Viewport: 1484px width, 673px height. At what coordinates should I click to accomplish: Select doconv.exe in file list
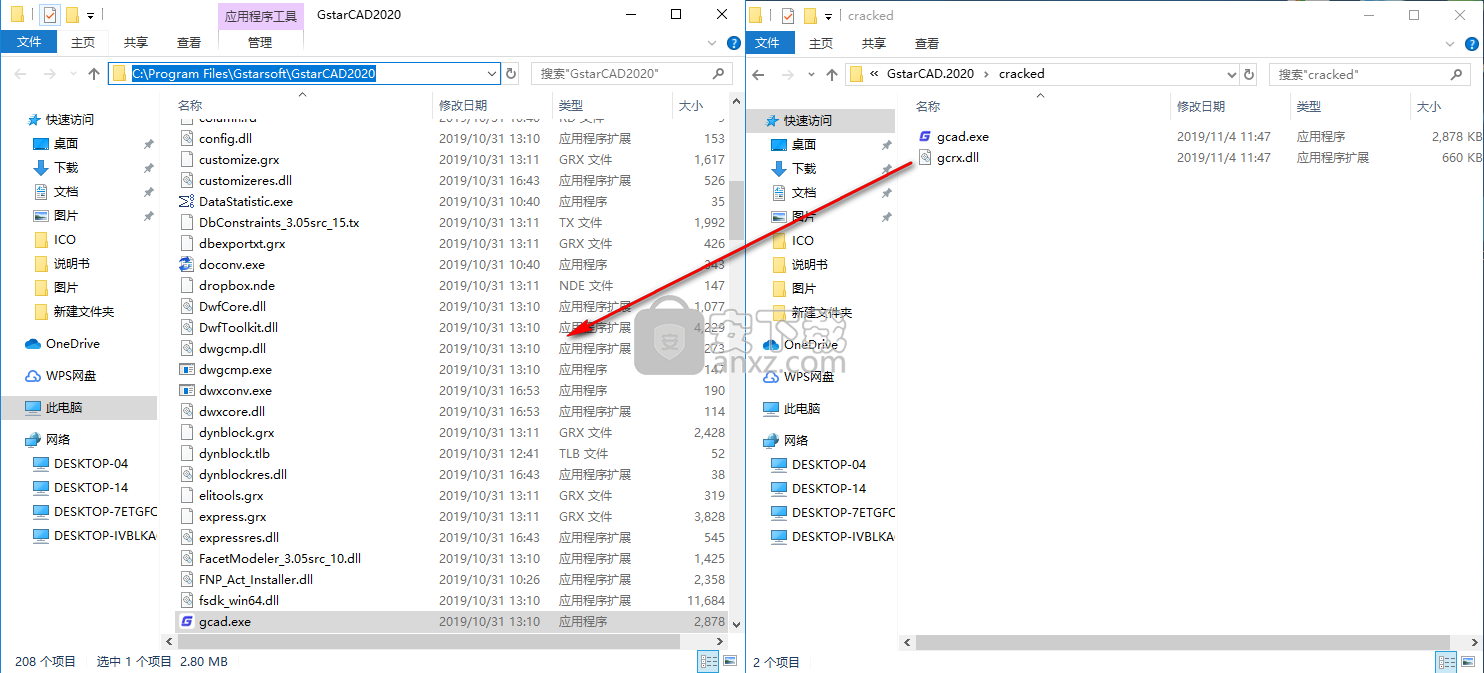click(x=232, y=265)
